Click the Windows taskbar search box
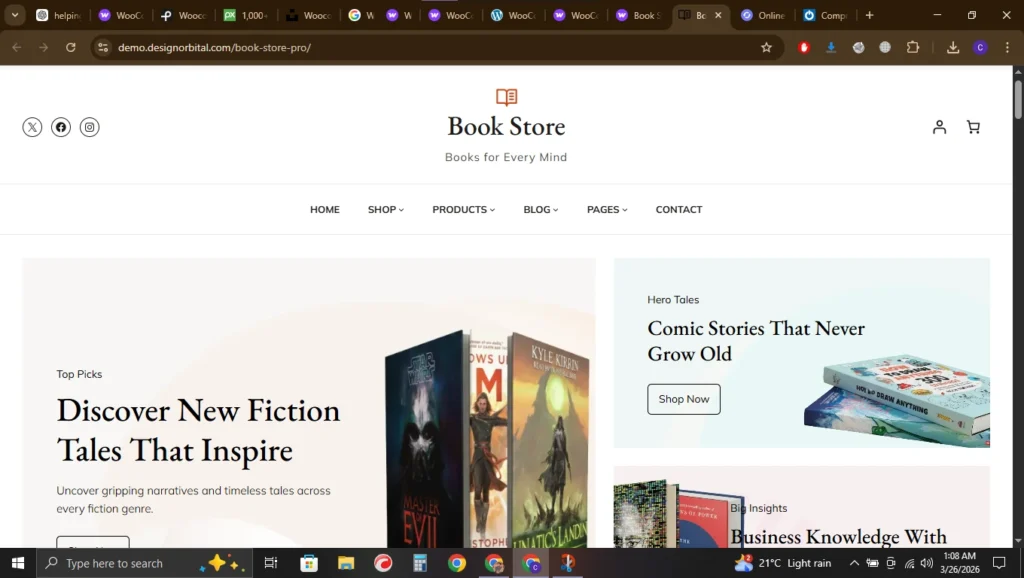Screen dimensions: 1024x578 143,563
